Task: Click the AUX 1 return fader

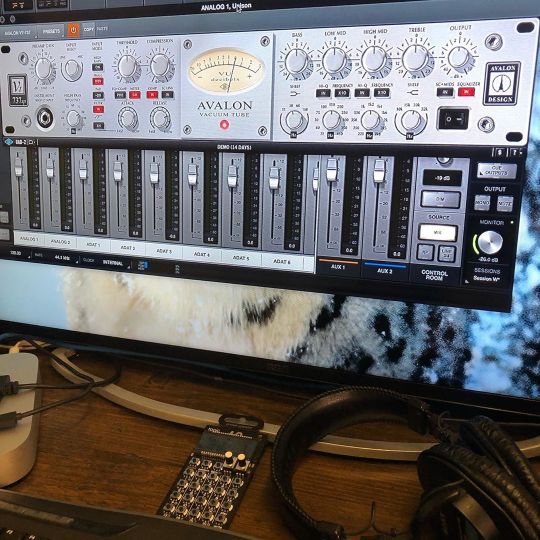Action: [331, 169]
